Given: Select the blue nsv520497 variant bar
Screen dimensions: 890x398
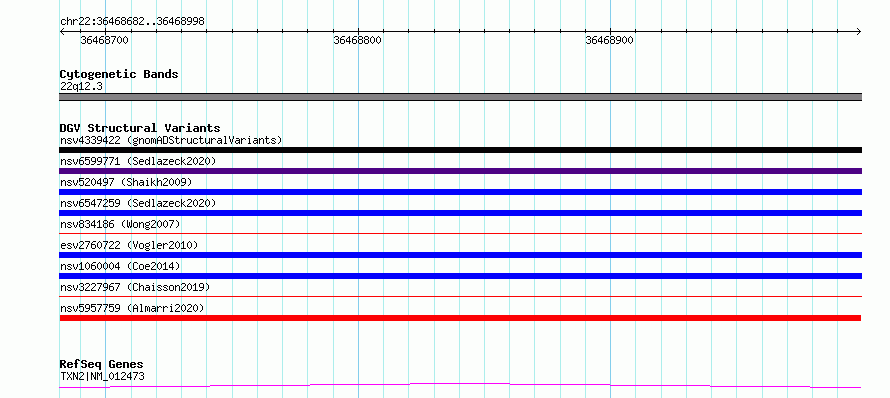Looking at the screenshot, I should click(x=460, y=192).
